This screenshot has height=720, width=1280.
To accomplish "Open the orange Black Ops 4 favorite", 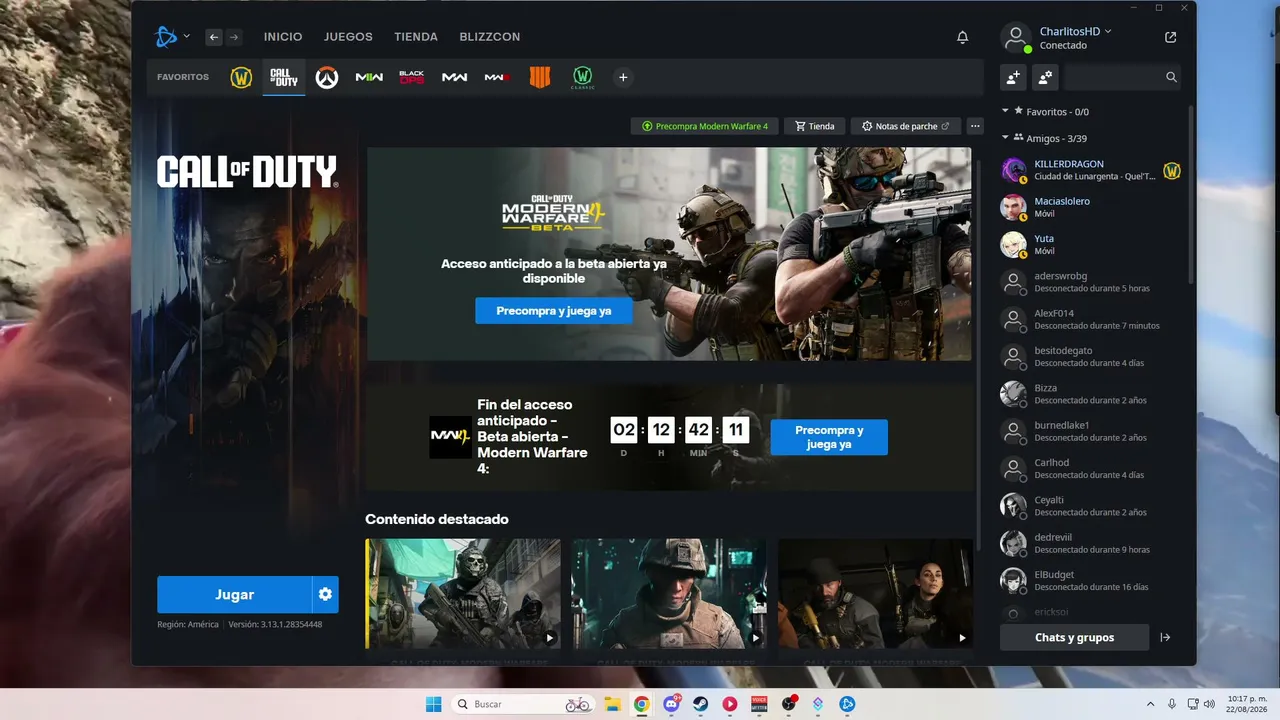I will [540, 77].
